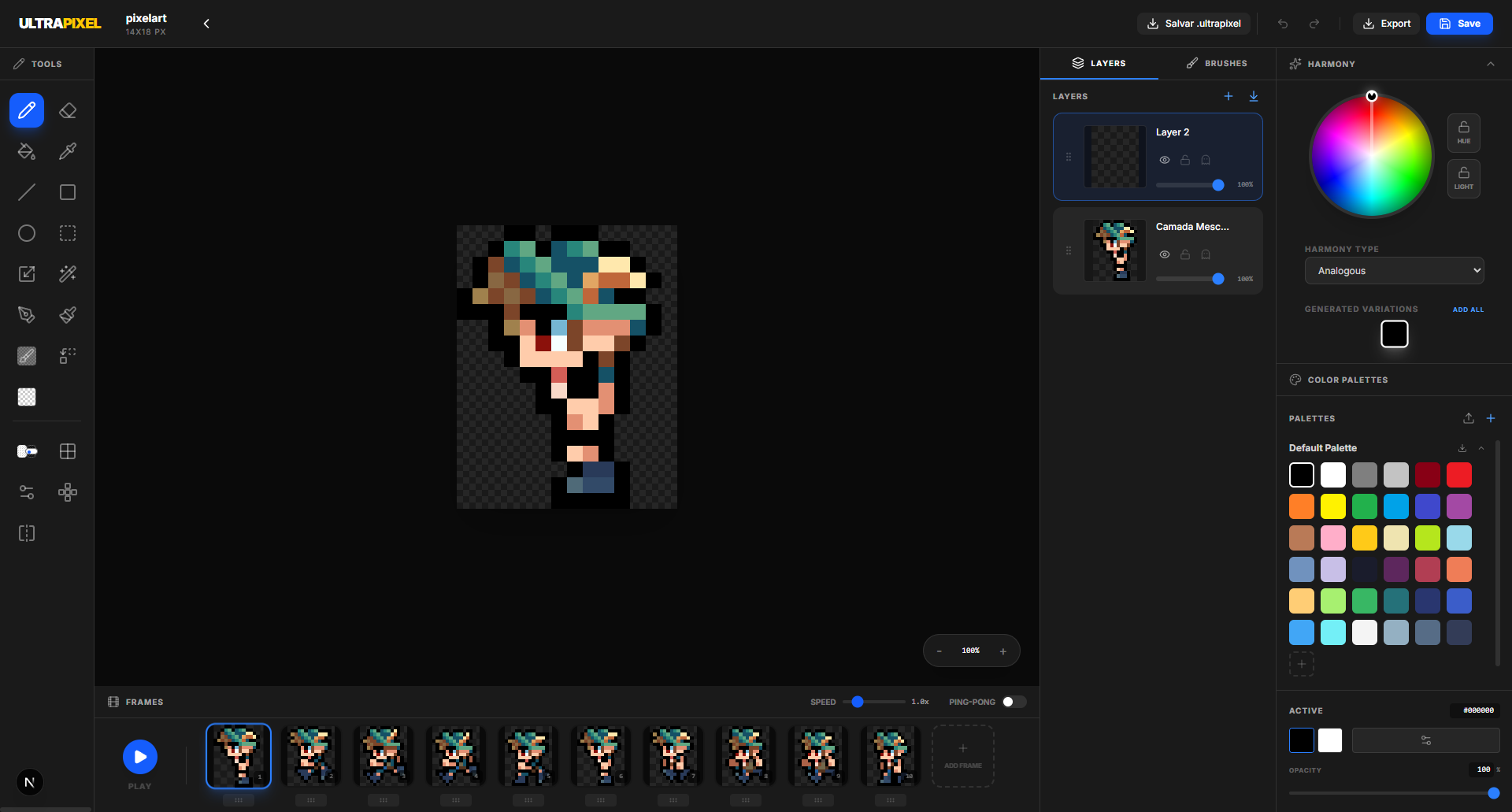Switch to the Brushes tab

tap(1217, 63)
